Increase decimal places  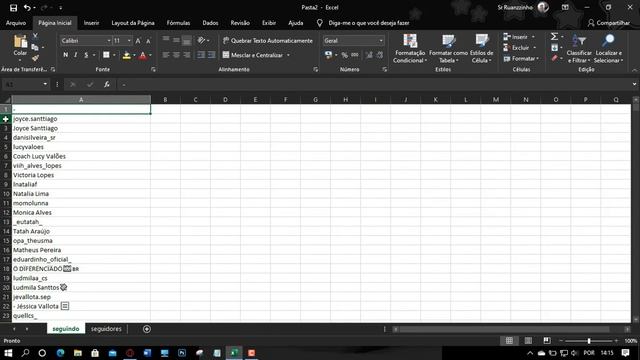click(369, 55)
